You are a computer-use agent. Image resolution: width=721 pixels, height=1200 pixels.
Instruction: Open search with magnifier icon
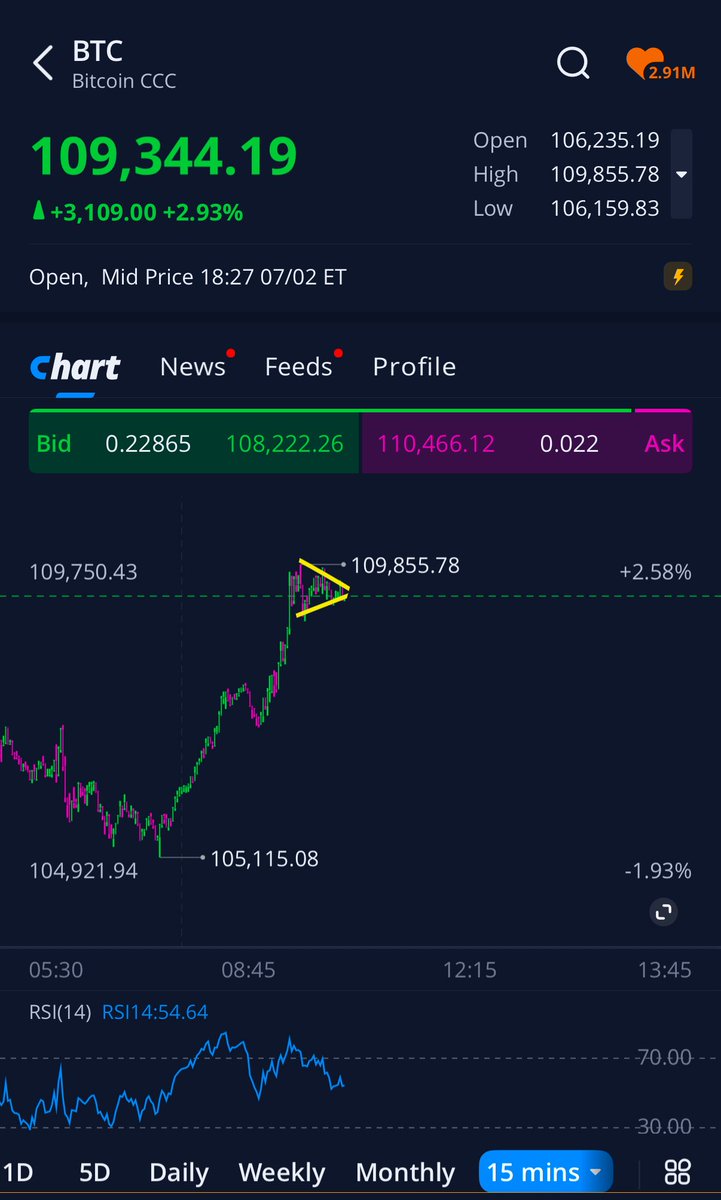tap(573, 63)
